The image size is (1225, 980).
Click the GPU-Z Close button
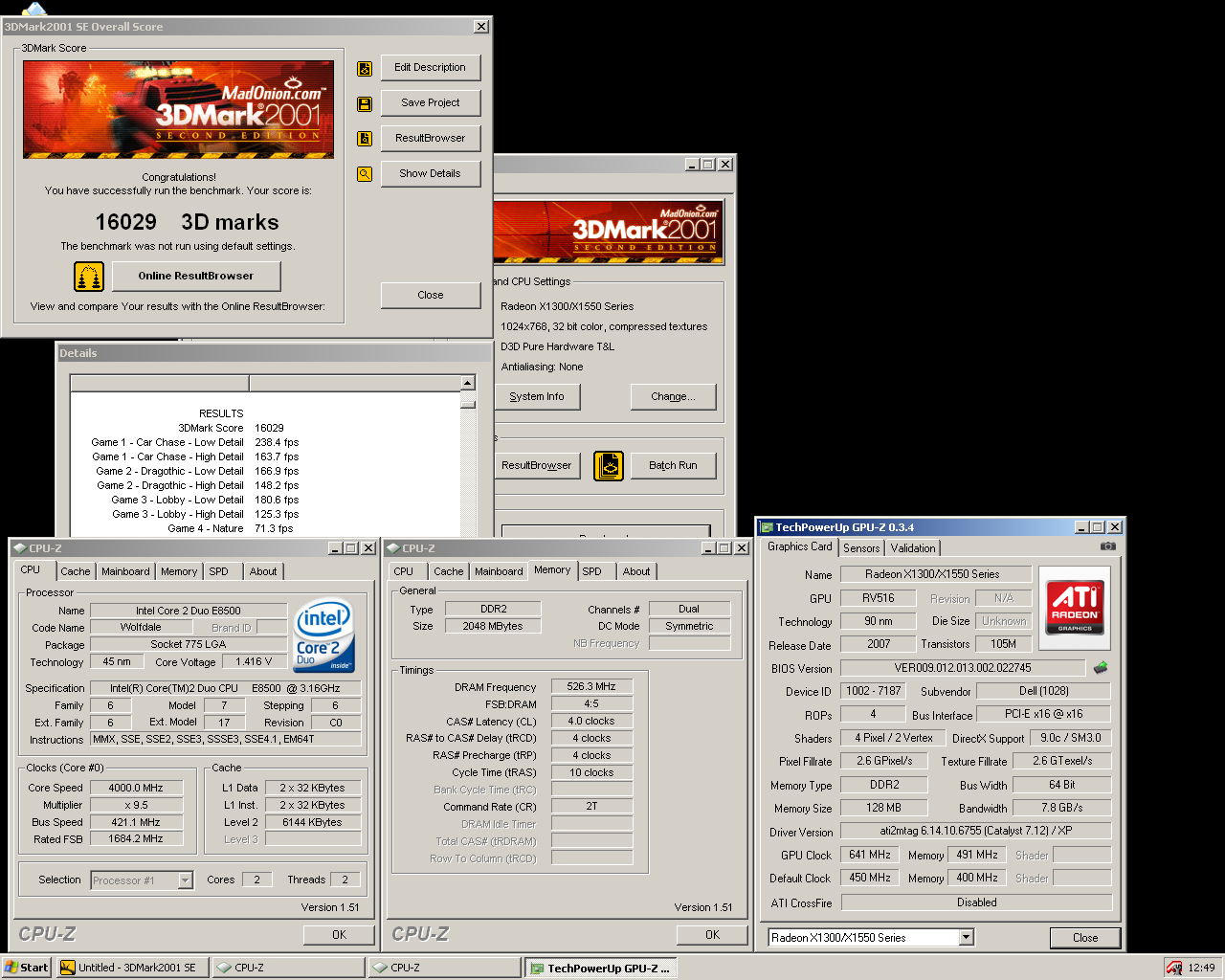point(1085,938)
